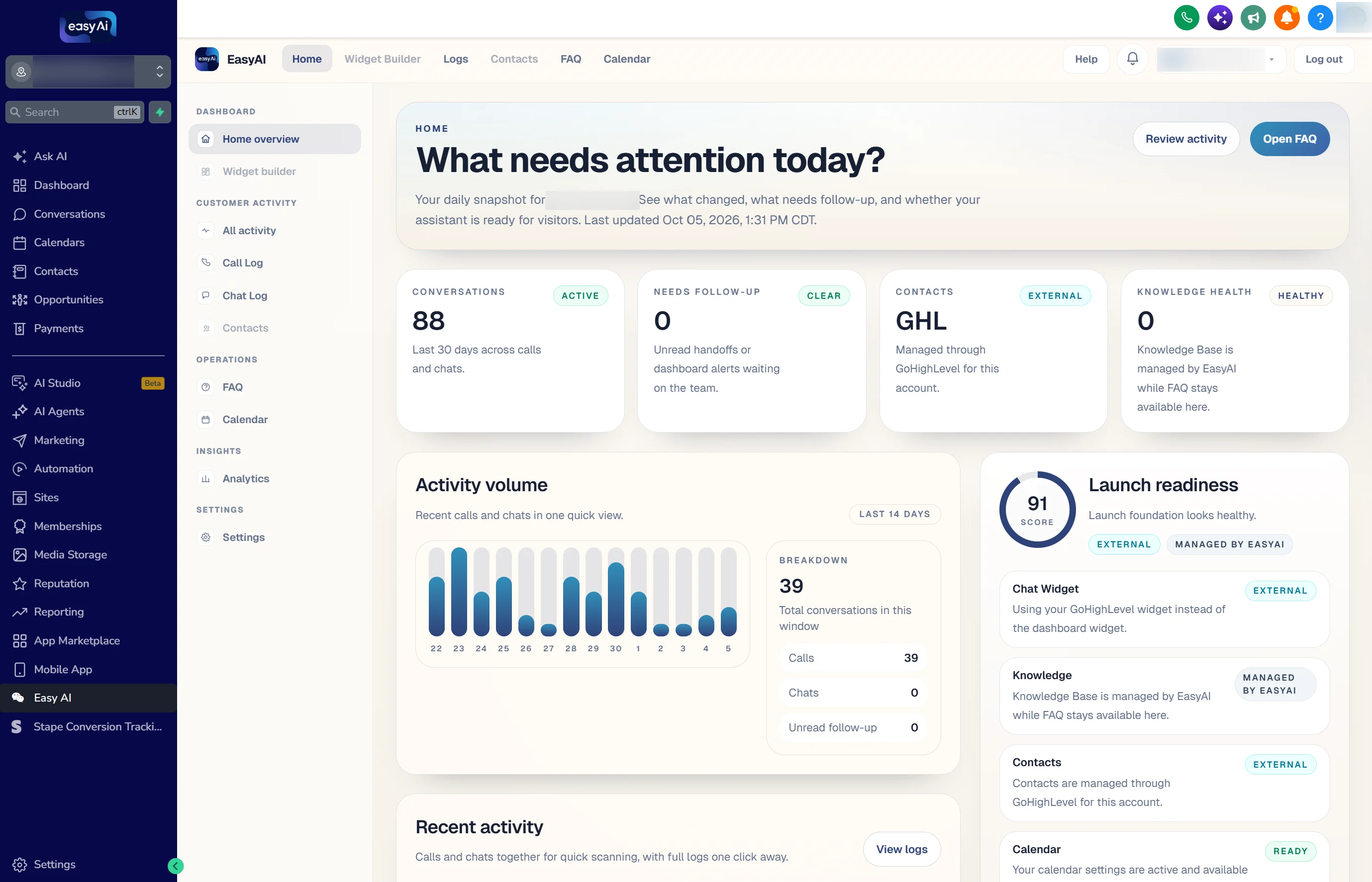Viewport: 1372px width, 882px height.
Task: Open Settings under the Settings section
Action: pyautogui.click(x=275, y=537)
